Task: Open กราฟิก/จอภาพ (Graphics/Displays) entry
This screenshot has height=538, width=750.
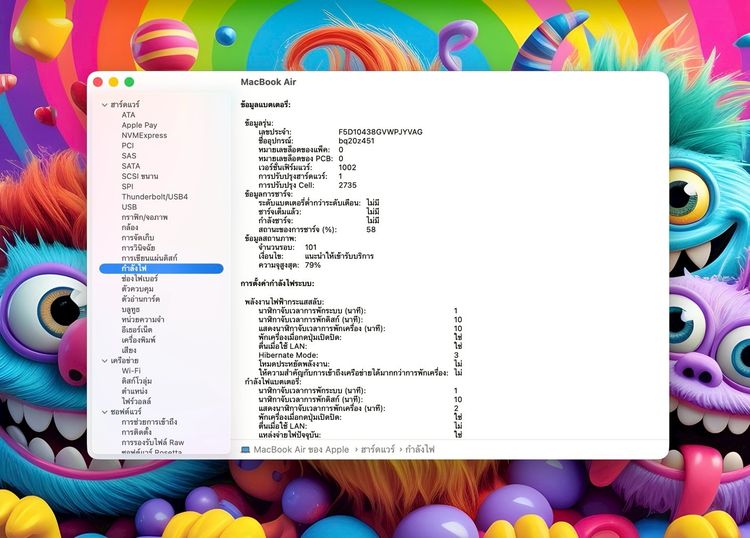Action: [x=144, y=217]
